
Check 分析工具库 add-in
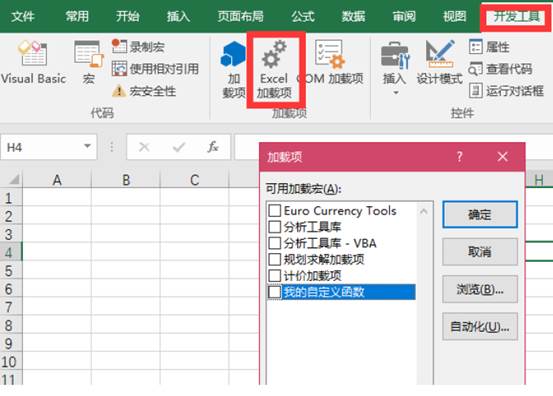[x=274, y=227]
